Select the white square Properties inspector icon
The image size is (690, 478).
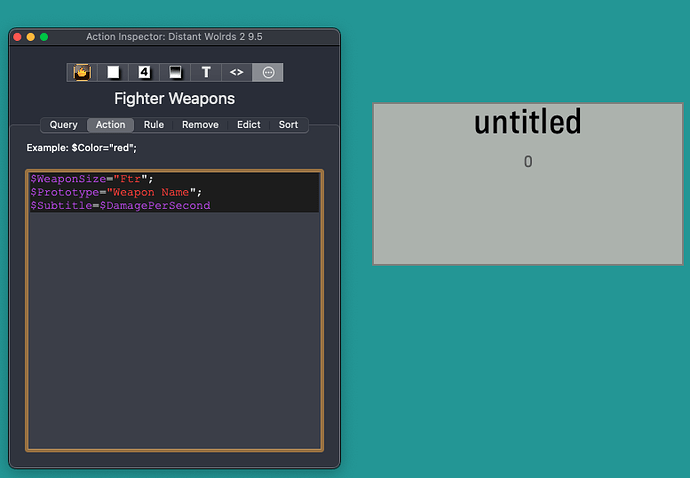pyautogui.click(x=113, y=72)
